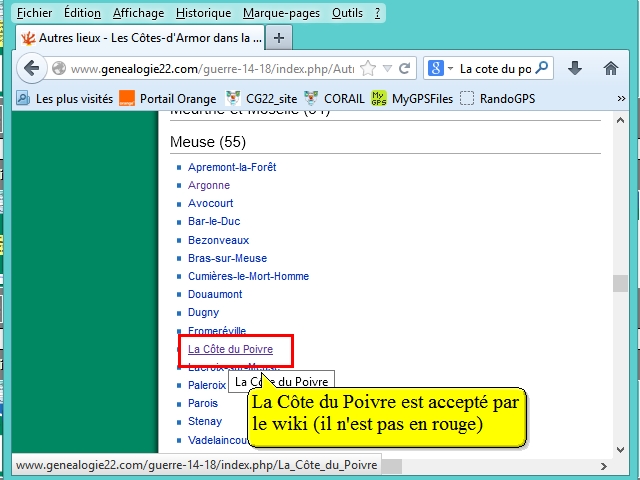The height and width of the screenshot is (480, 640).
Task: Click the search box with La cote du po
Action: pos(496,69)
